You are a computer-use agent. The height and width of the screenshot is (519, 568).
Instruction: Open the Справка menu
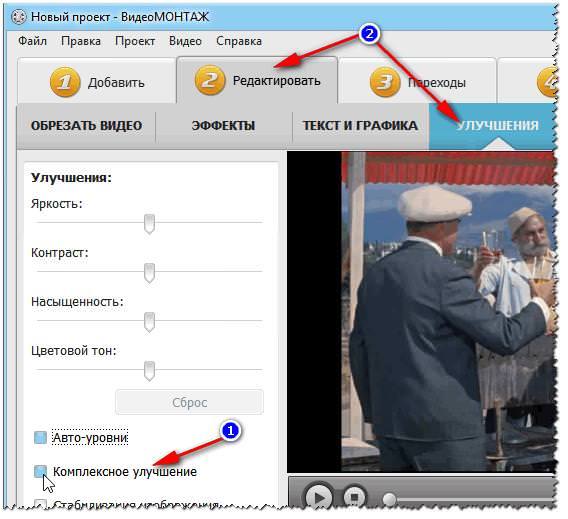tap(239, 41)
